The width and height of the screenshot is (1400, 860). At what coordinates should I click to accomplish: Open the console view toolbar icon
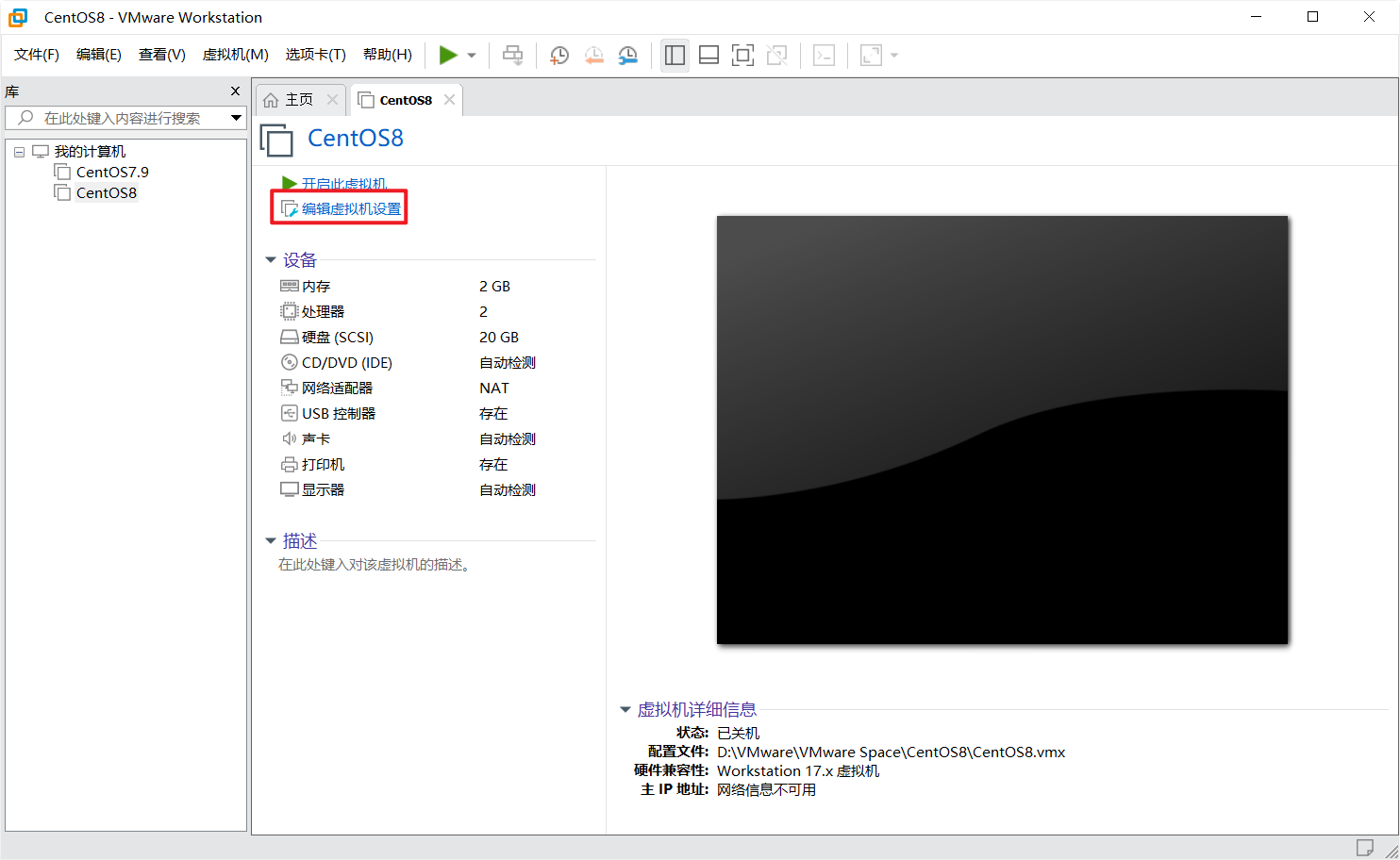point(824,56)
